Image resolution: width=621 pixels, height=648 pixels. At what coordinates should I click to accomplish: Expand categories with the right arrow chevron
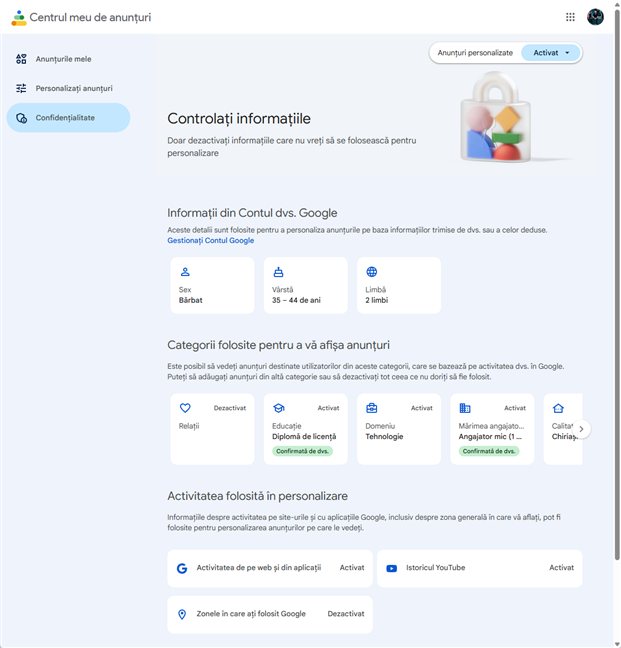tap(582, 429)
